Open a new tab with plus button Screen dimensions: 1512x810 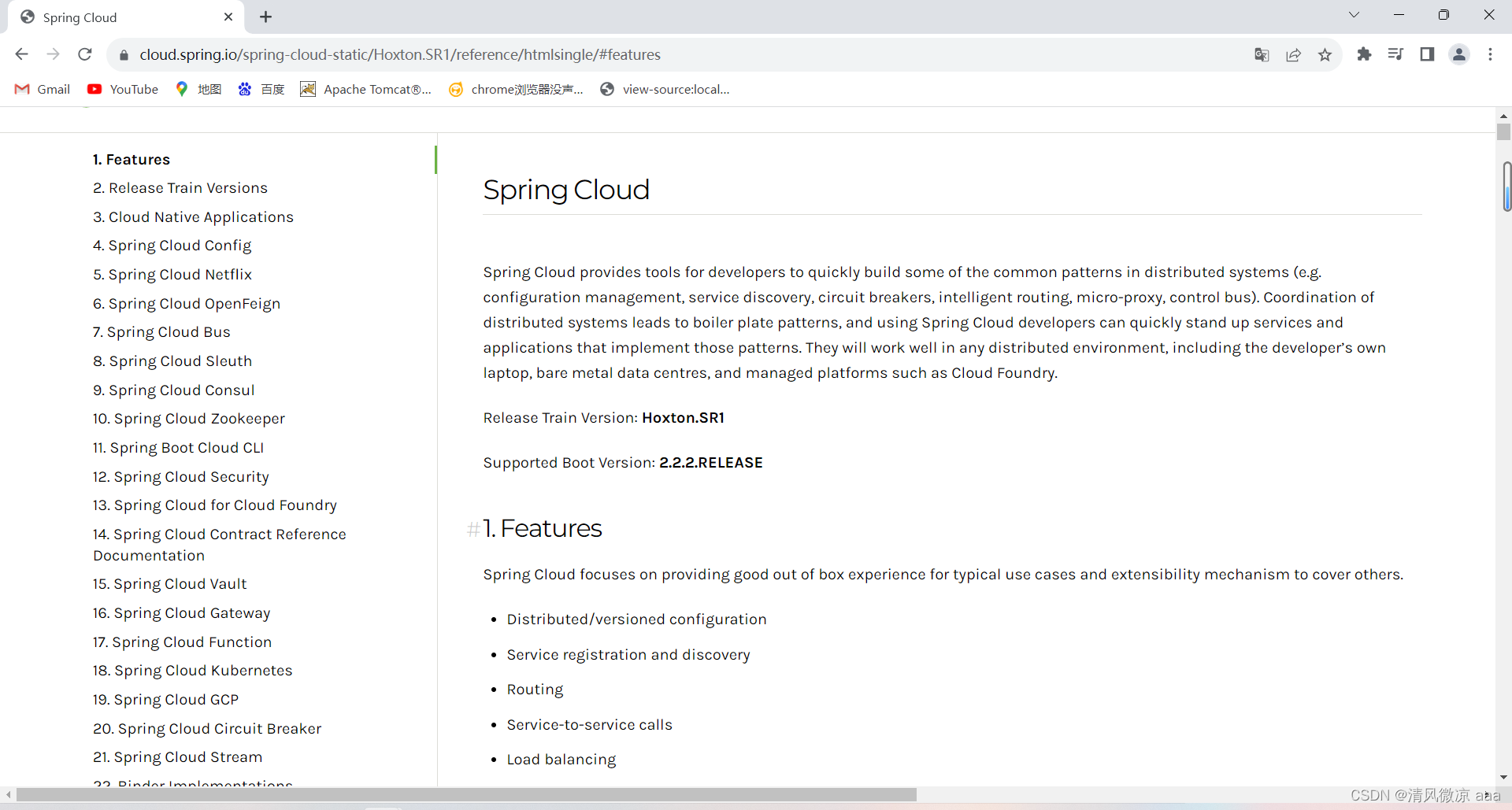(265, 17)
